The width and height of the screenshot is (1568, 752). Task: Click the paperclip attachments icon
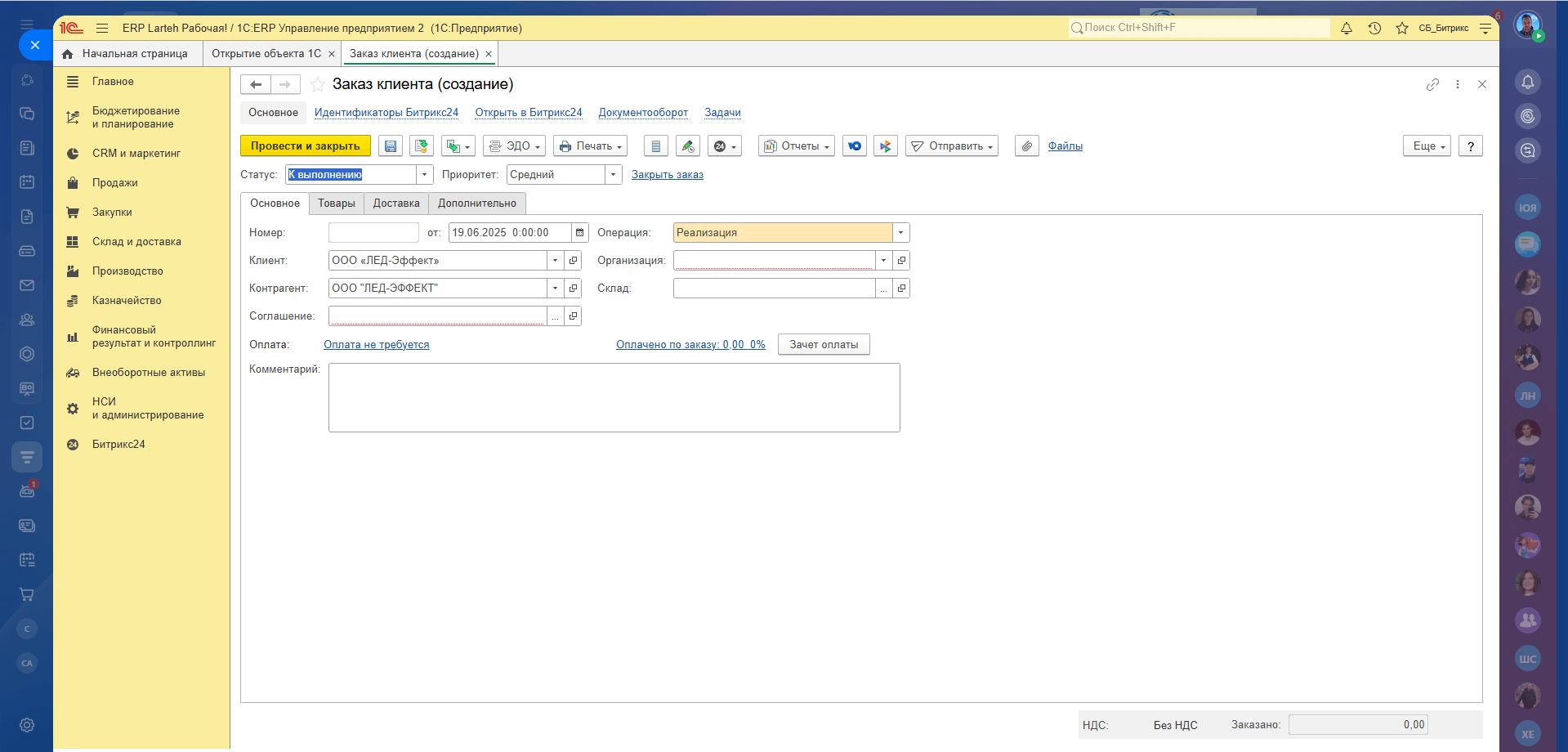pos(1026,146)
